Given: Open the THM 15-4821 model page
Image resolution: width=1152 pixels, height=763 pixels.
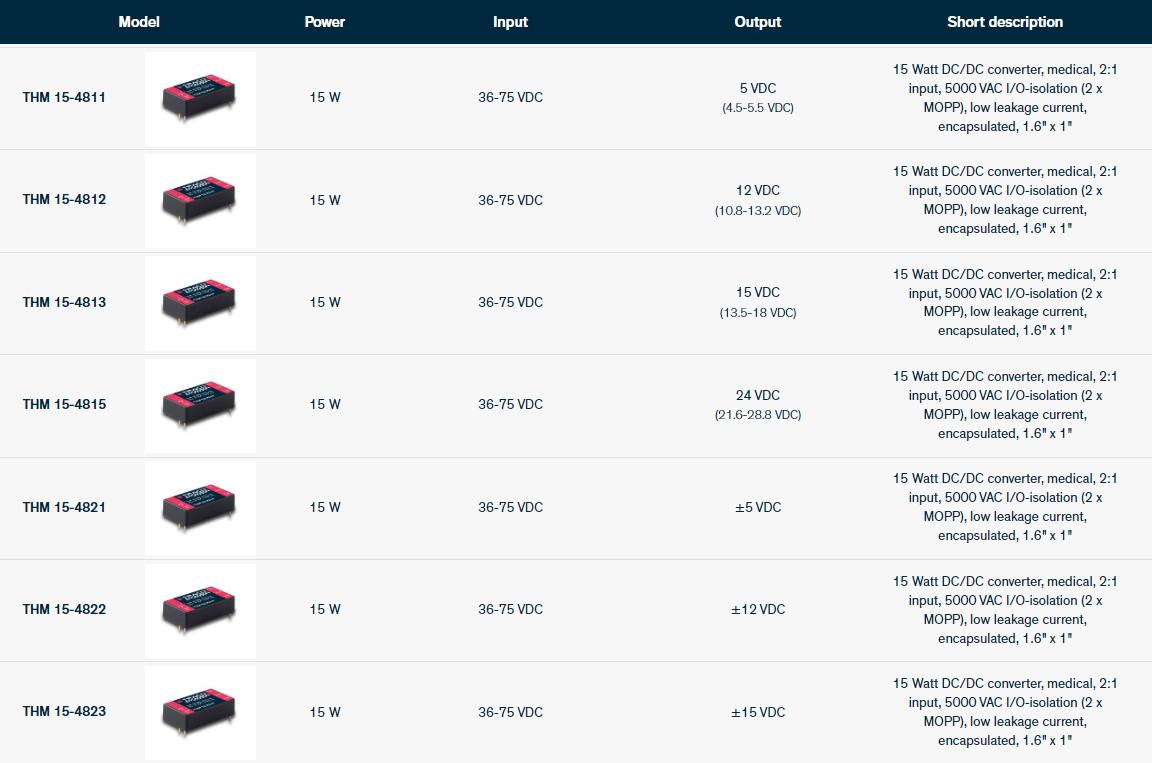Looking at the screenshot, I should [64, 507].
